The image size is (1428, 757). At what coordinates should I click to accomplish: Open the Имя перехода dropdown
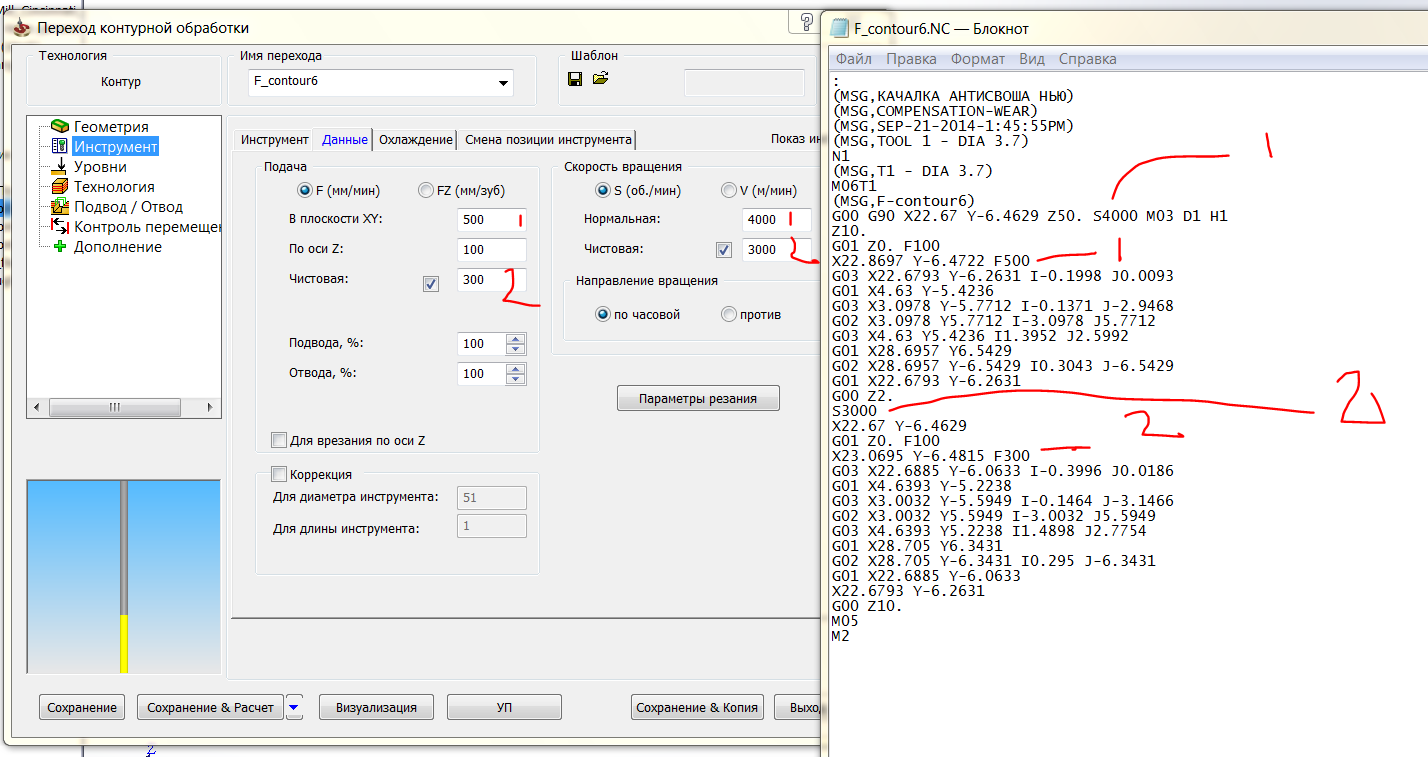click(x=503, y=84)
